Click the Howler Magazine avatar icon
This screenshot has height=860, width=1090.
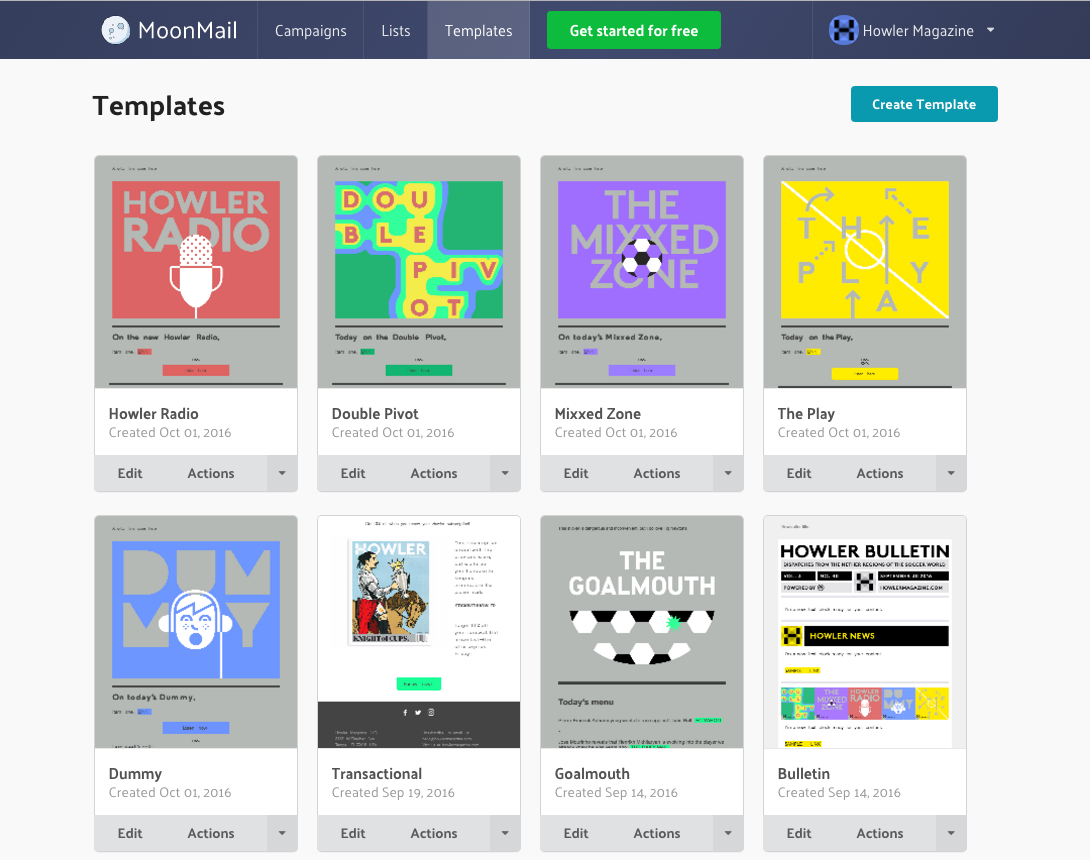point(843,30)
